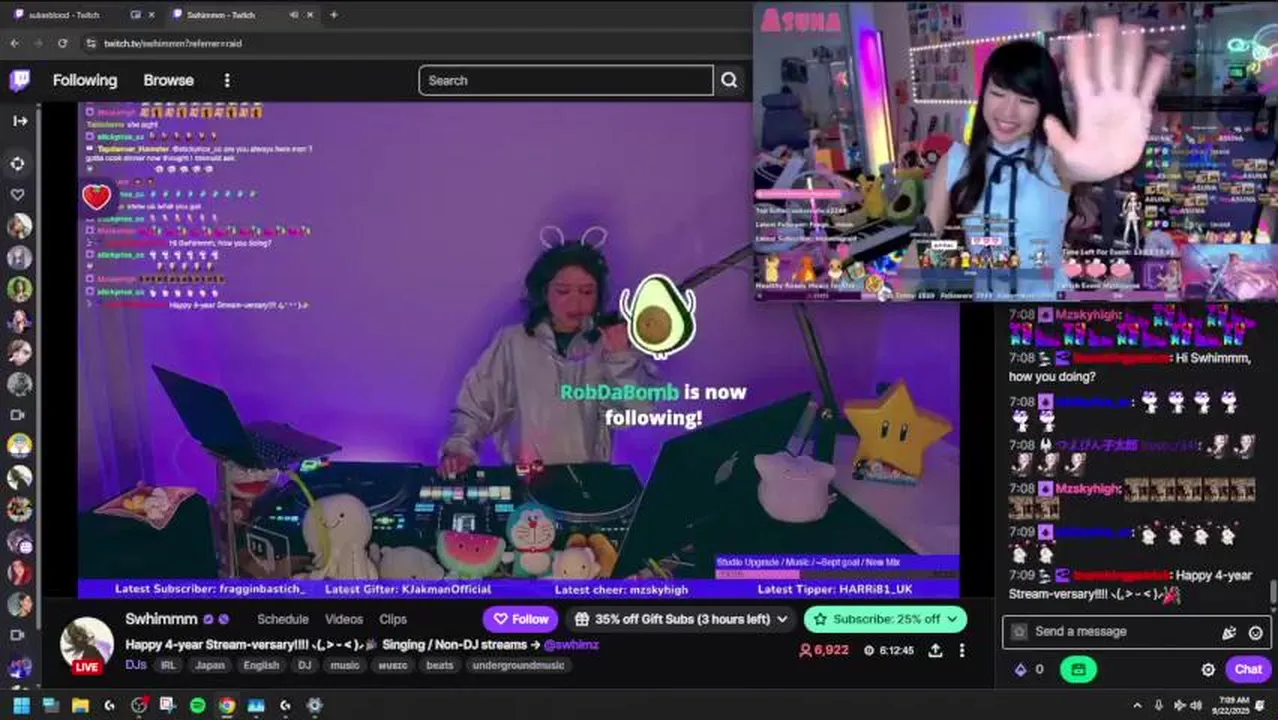The height and width of the screenshot is (720, 1278).
Task: Click the English tag
Action: [261, 665]
